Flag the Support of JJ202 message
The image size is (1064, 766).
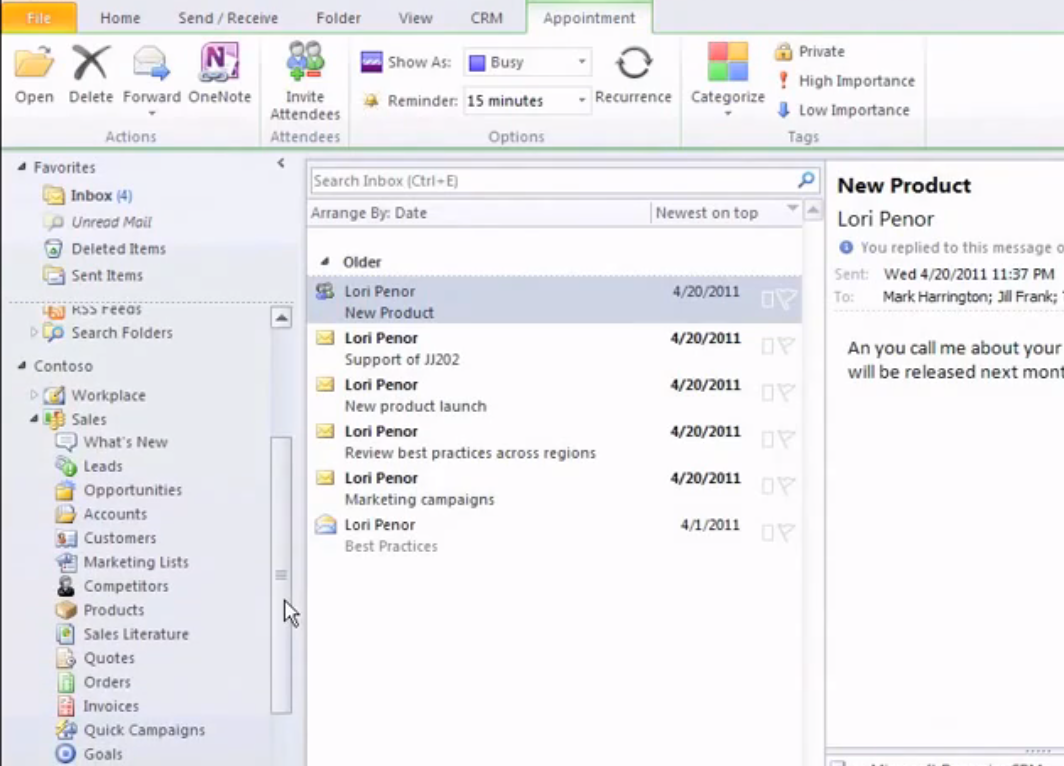786,346
